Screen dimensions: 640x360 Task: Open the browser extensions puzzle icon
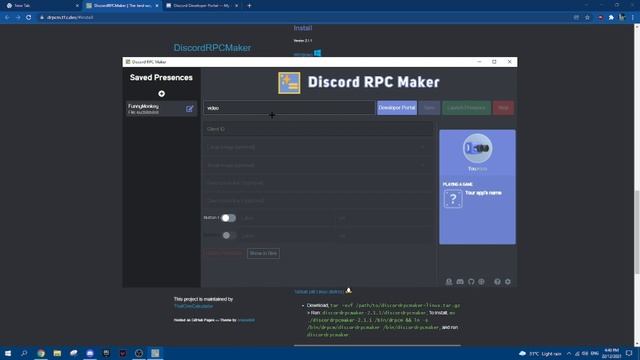pos(611,18)
